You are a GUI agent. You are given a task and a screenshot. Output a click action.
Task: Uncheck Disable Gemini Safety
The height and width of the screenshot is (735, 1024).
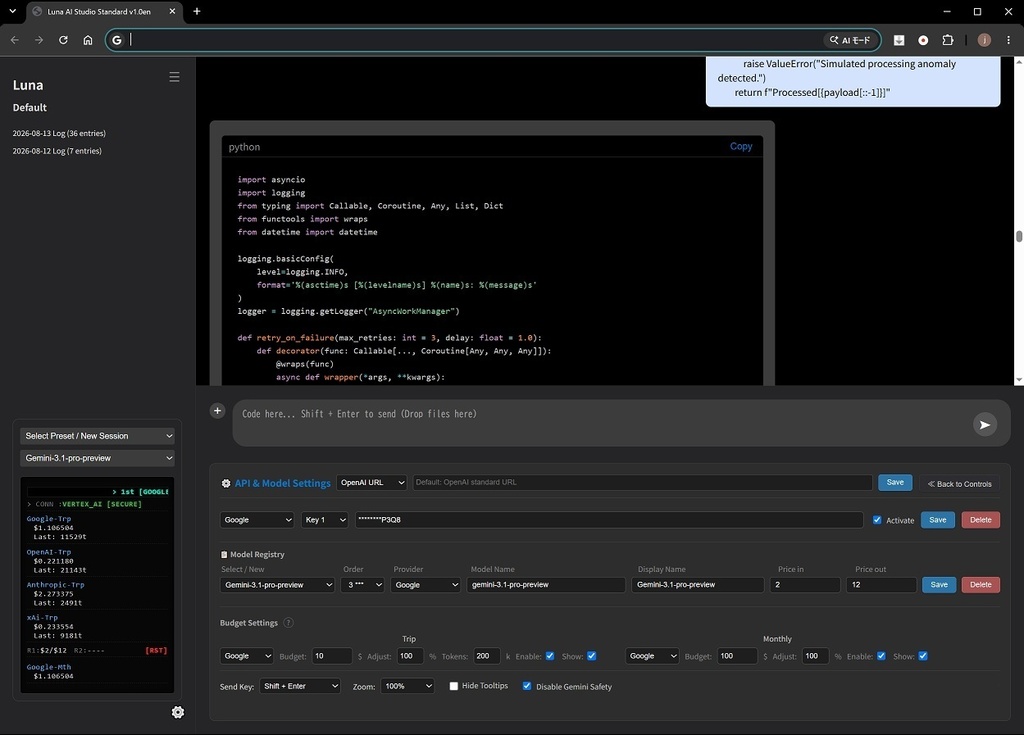(x=527, y=686)
